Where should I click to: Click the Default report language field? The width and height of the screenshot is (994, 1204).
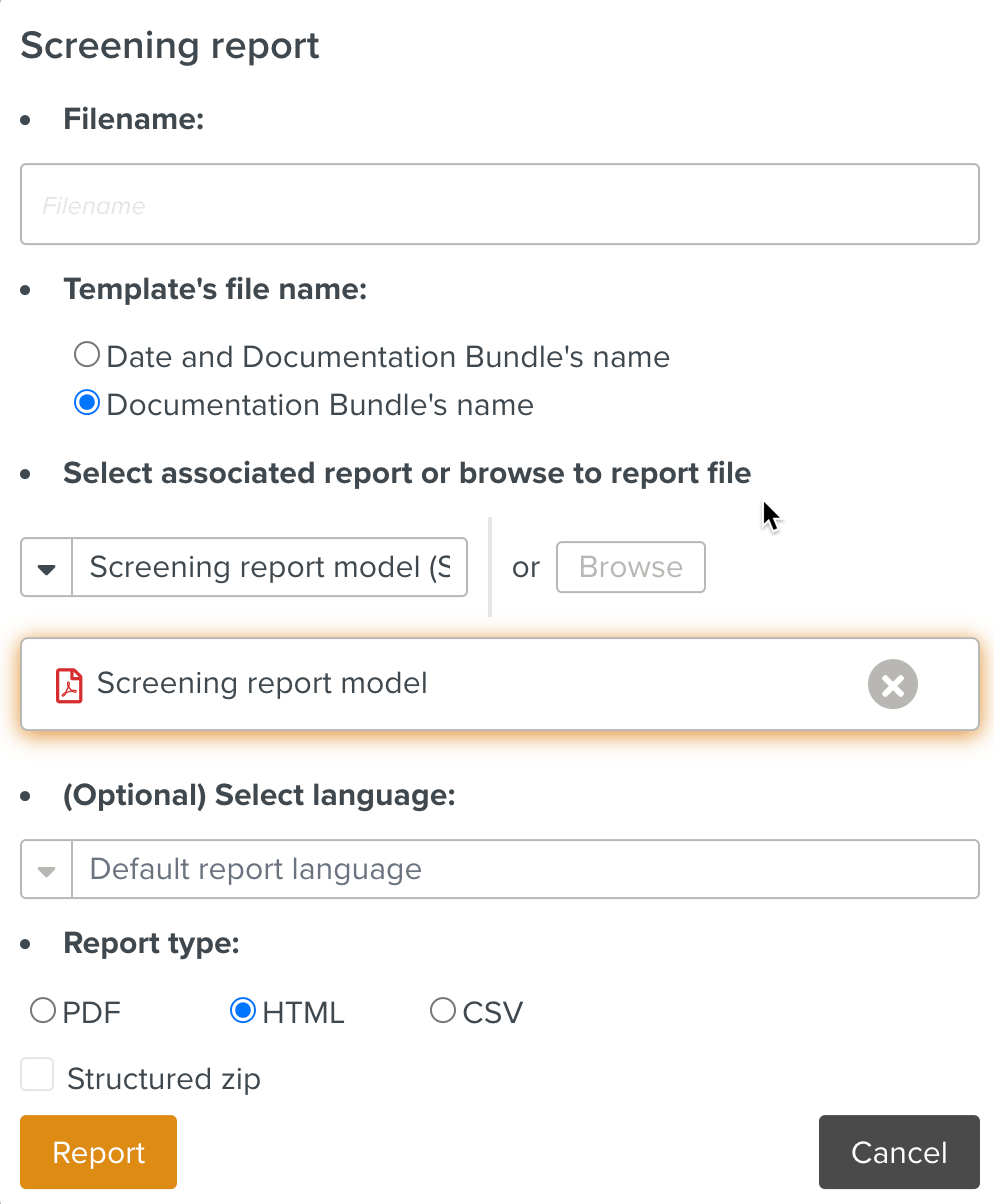[x=524, y=870]
